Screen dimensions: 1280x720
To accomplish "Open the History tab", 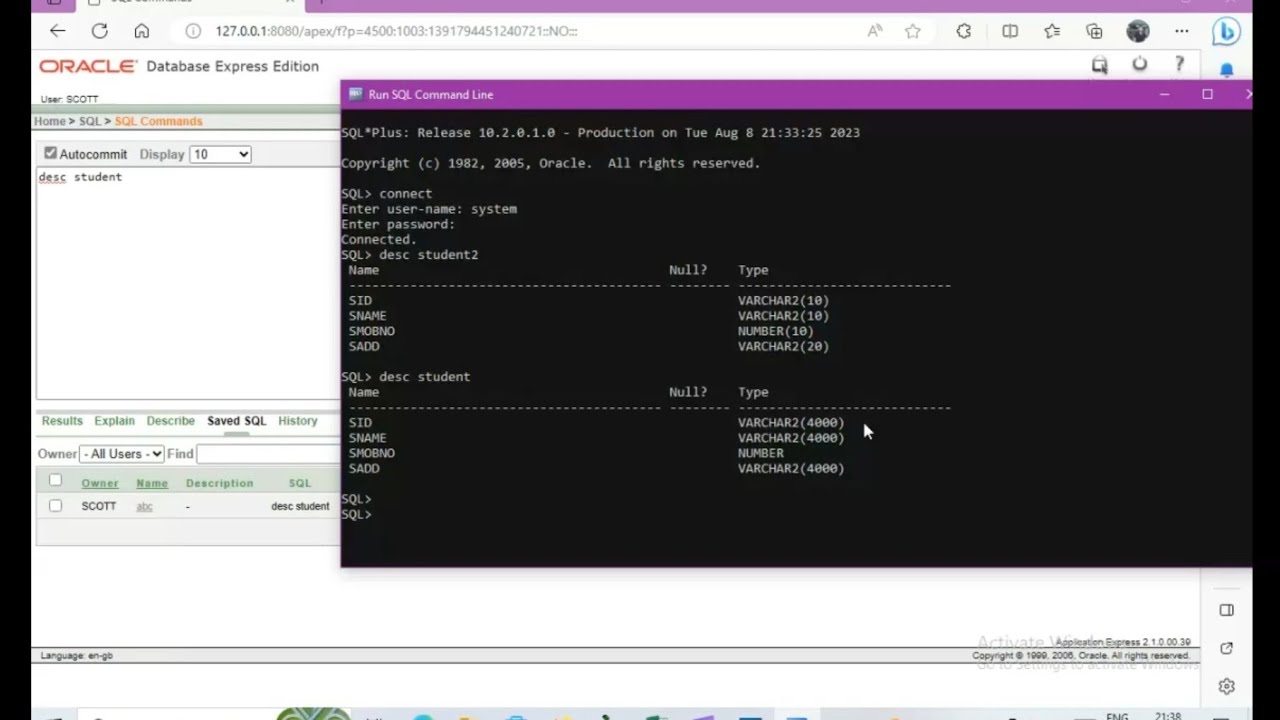I will tap(298, 421).
